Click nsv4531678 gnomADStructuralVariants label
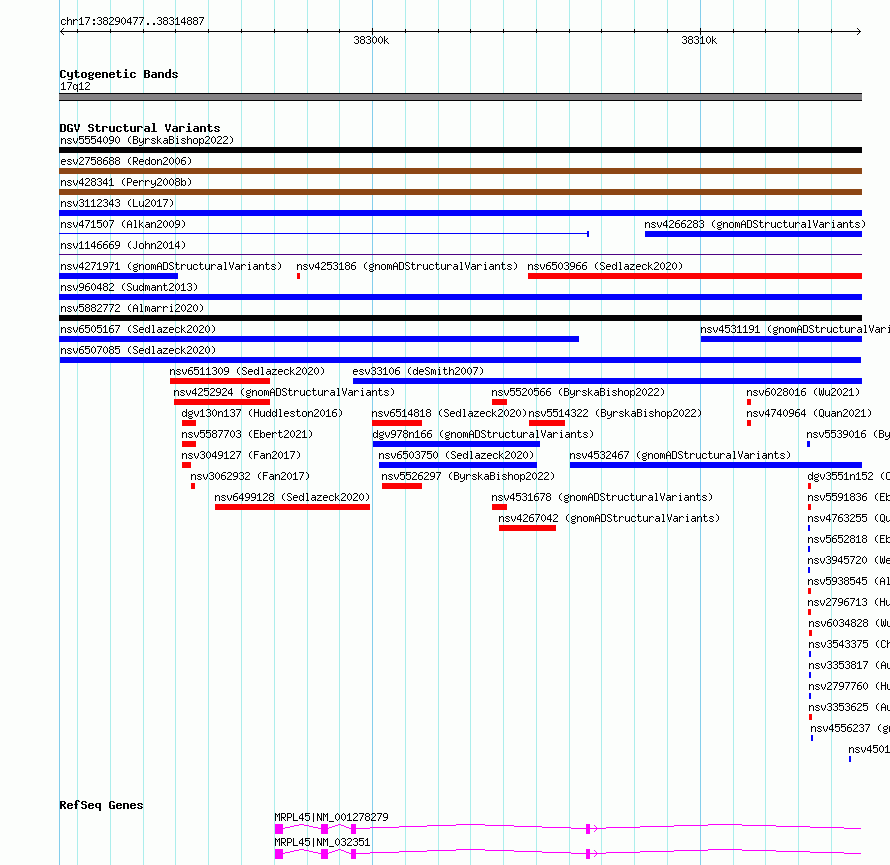 tap(602, 497)
